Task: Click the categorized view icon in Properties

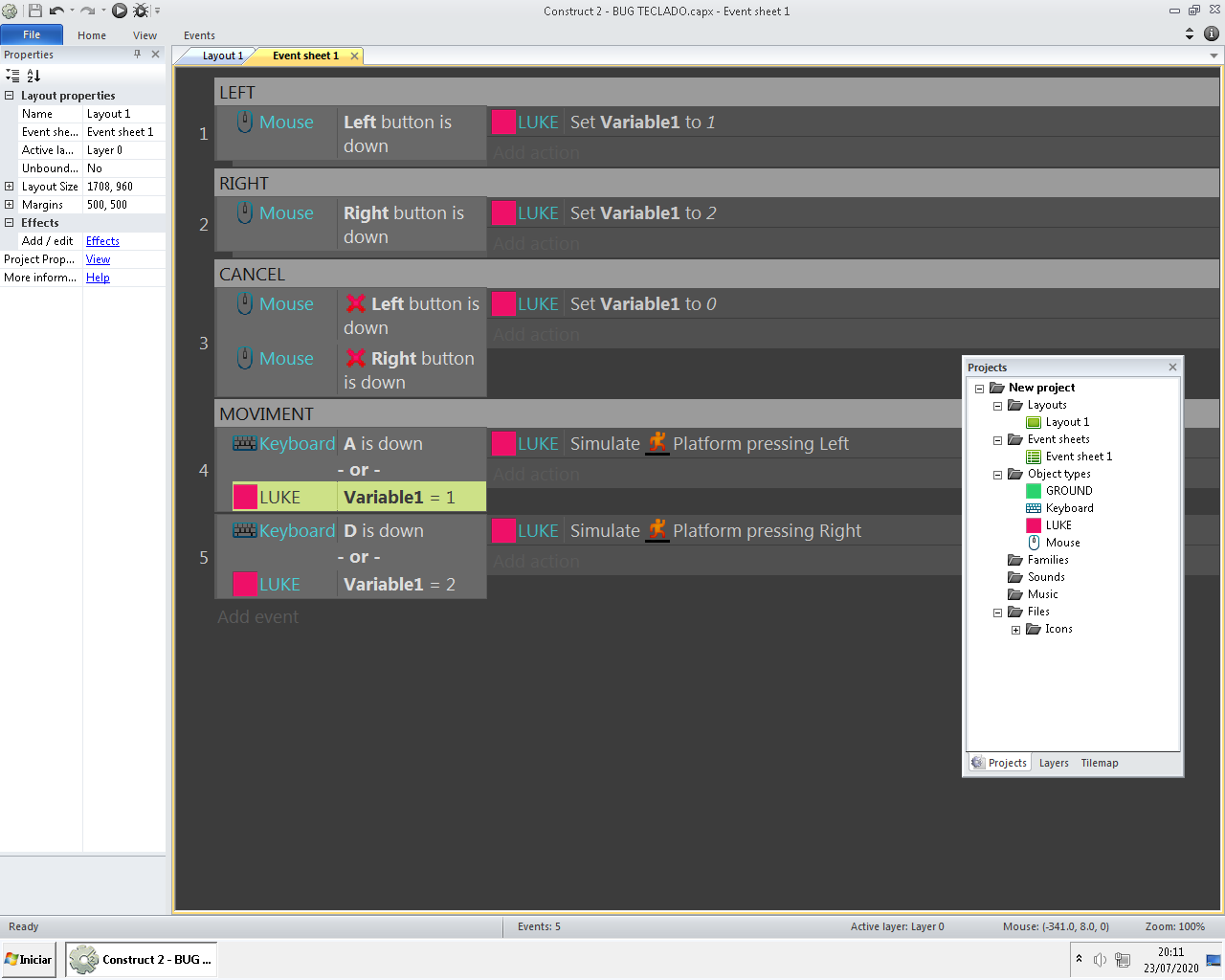Action: (12, 76)
